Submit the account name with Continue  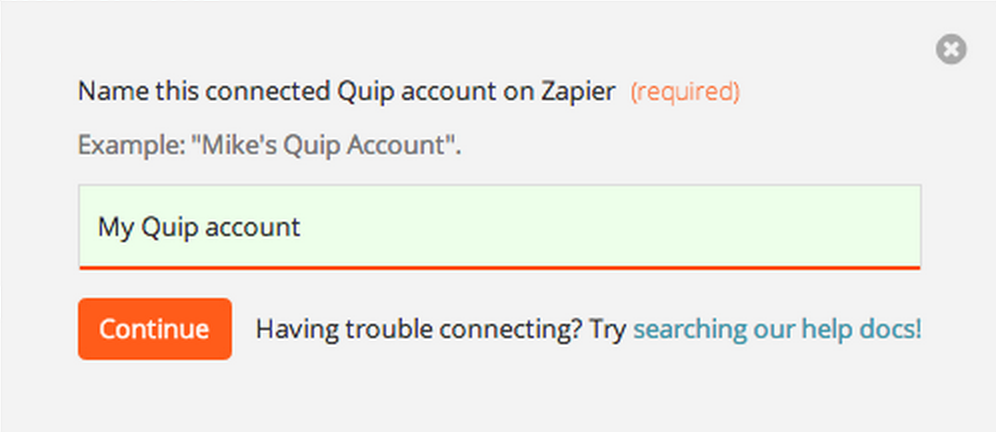click(x=155, y=329)
